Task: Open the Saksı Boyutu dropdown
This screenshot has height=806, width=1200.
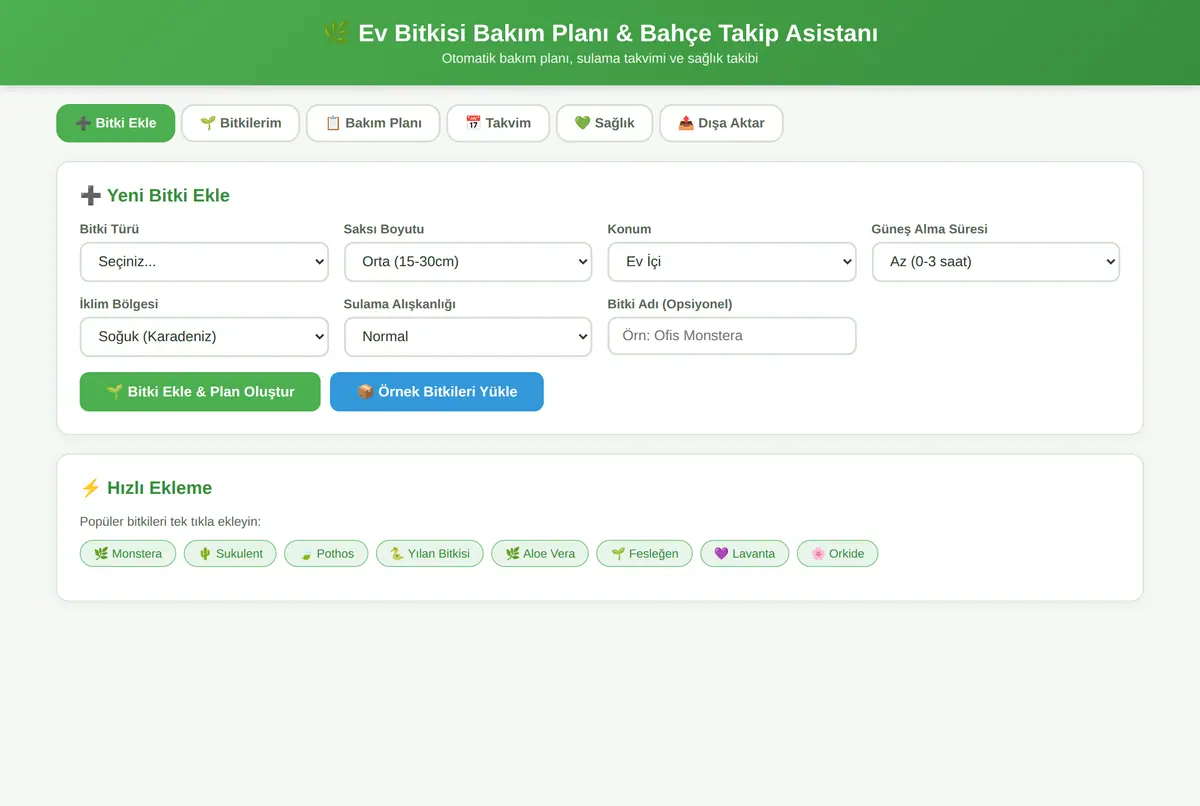Action: click(468, 262)
